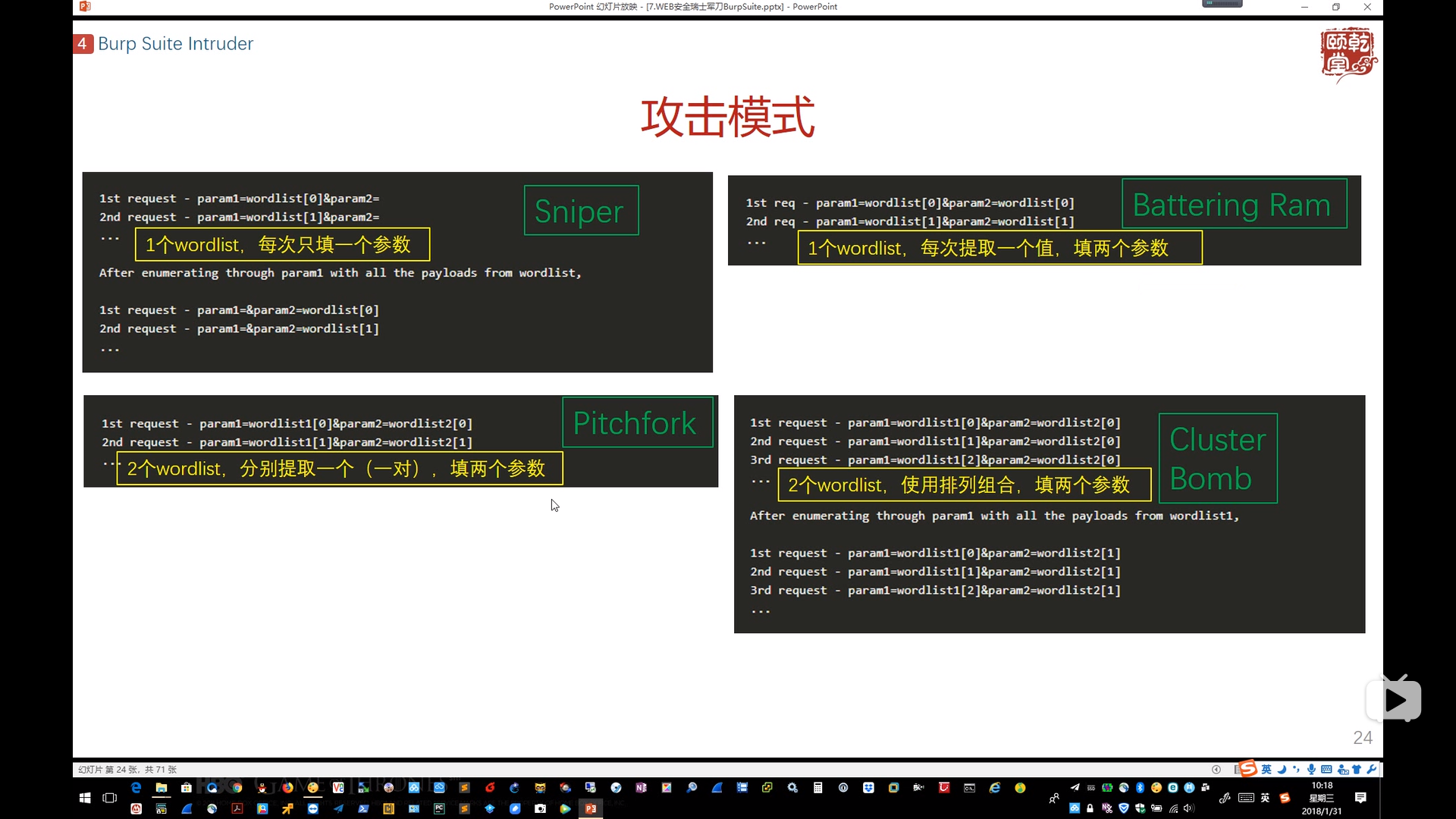Screen dimensions: 1456x819
Task: Open Dropbox icon on the taskbar
Action: [x=868, y=788]
